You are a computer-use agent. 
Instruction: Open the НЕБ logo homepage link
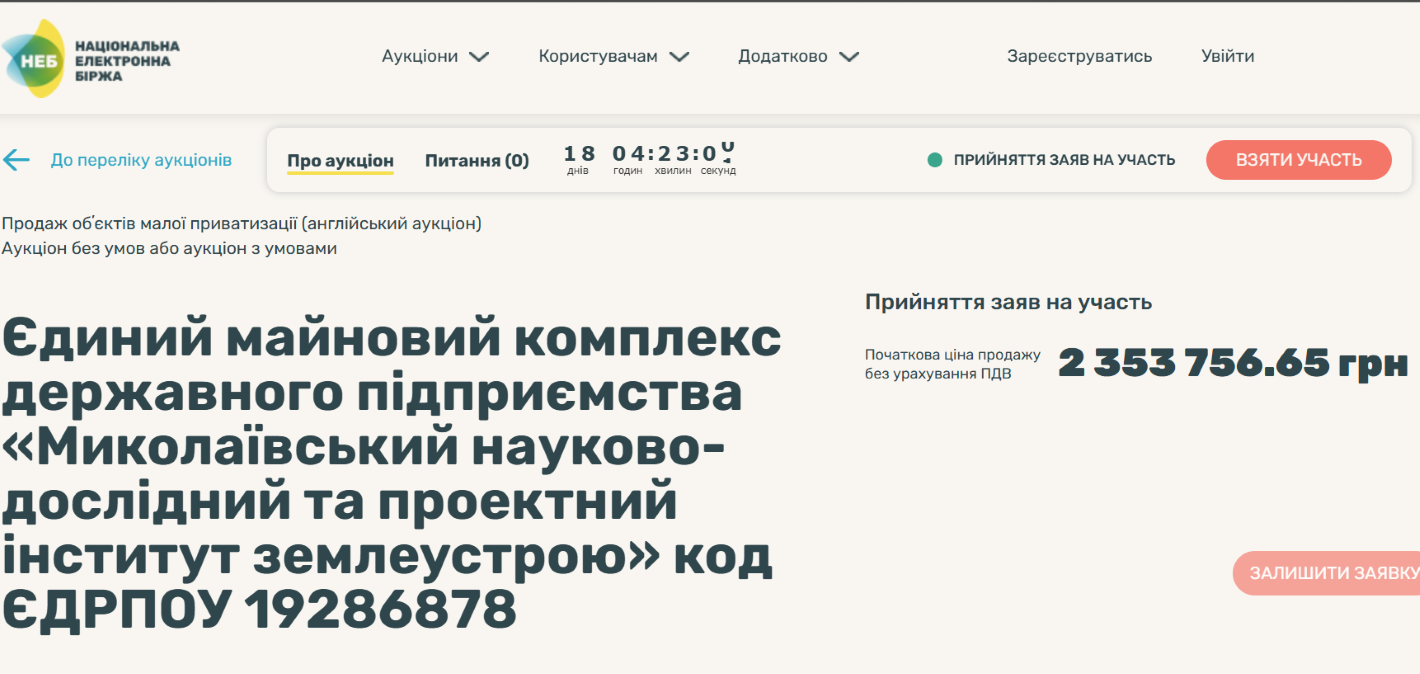pos(91,59)
